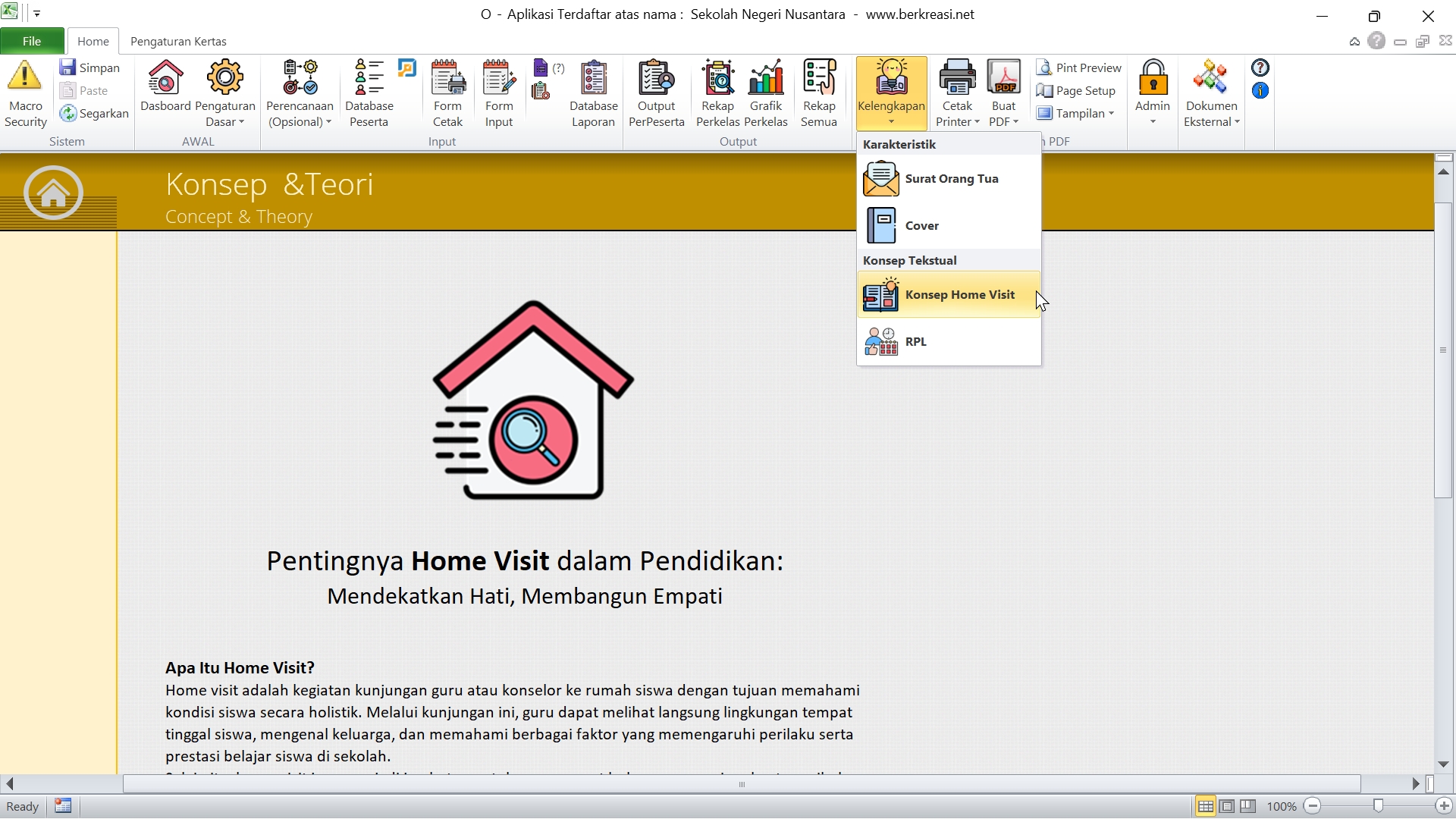Click the Dasbord house icon
Image resolution: width=1456 pixels, height=819 pixels.
tap(165, 77)
